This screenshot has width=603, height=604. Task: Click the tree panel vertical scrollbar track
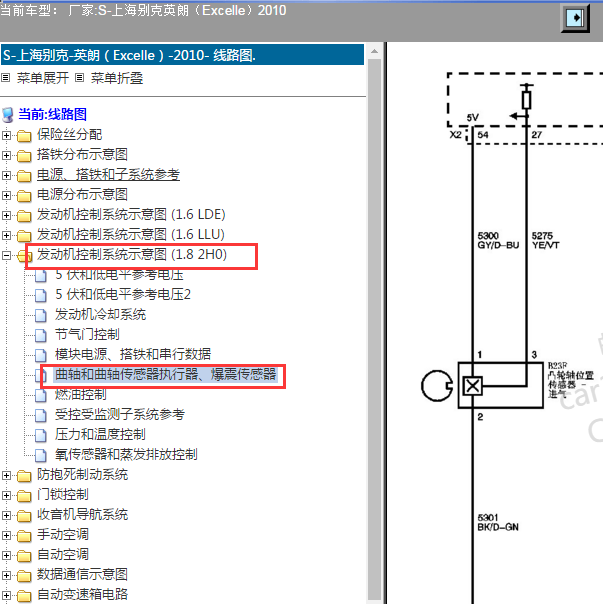(374, 329)
